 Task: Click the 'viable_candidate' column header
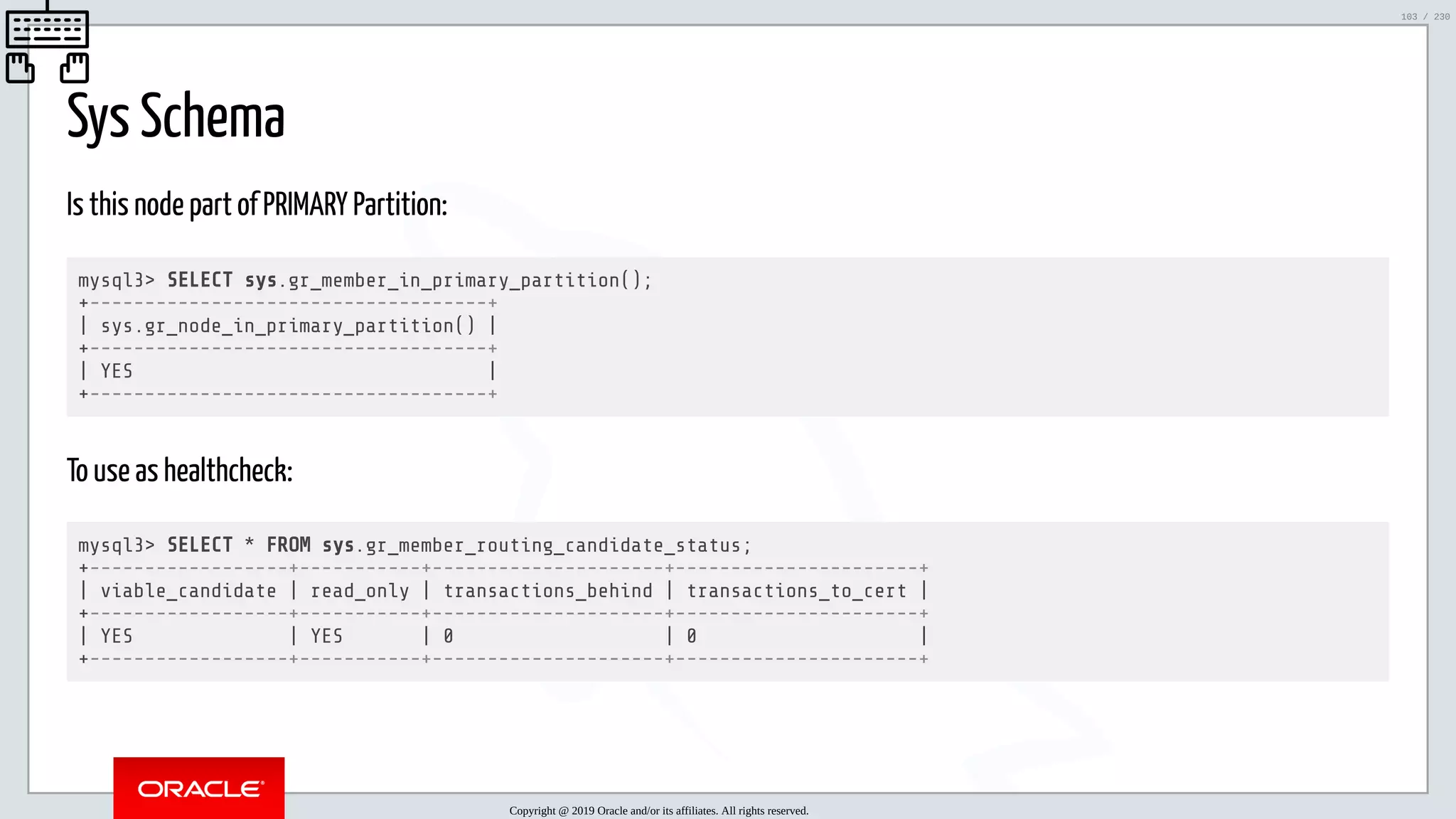pos(188,591)
